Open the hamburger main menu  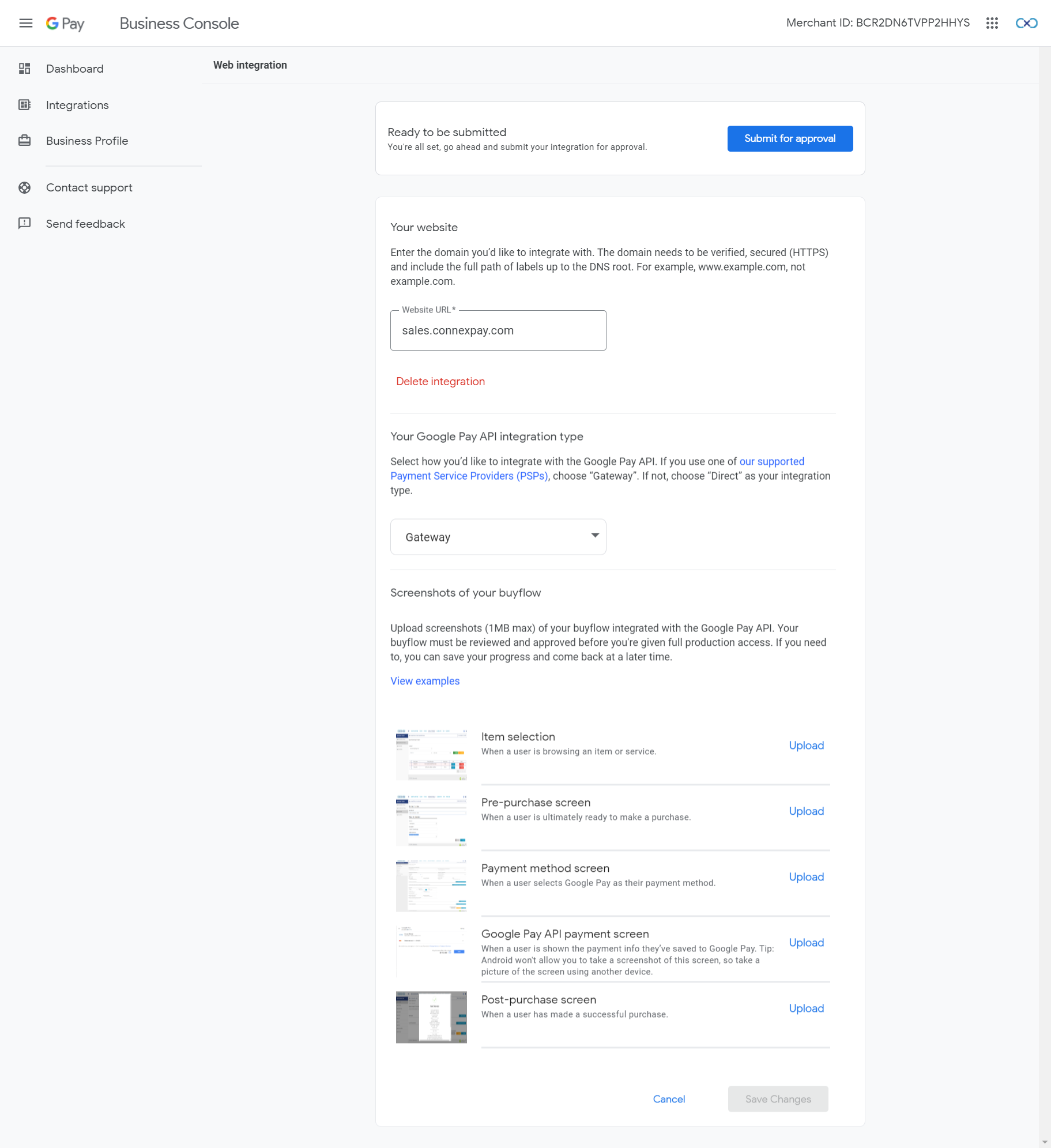click(x=26, y=23)
